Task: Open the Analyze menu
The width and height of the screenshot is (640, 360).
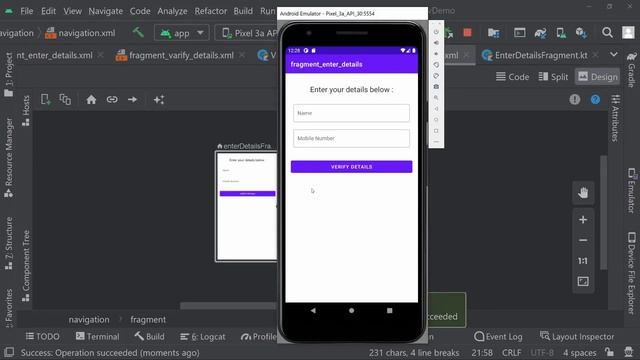Action: pos(172,11)
